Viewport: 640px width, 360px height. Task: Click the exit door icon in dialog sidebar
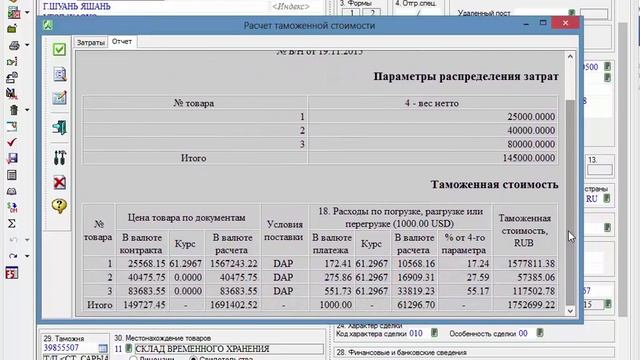pyautogui.click(x=60, y=127)
